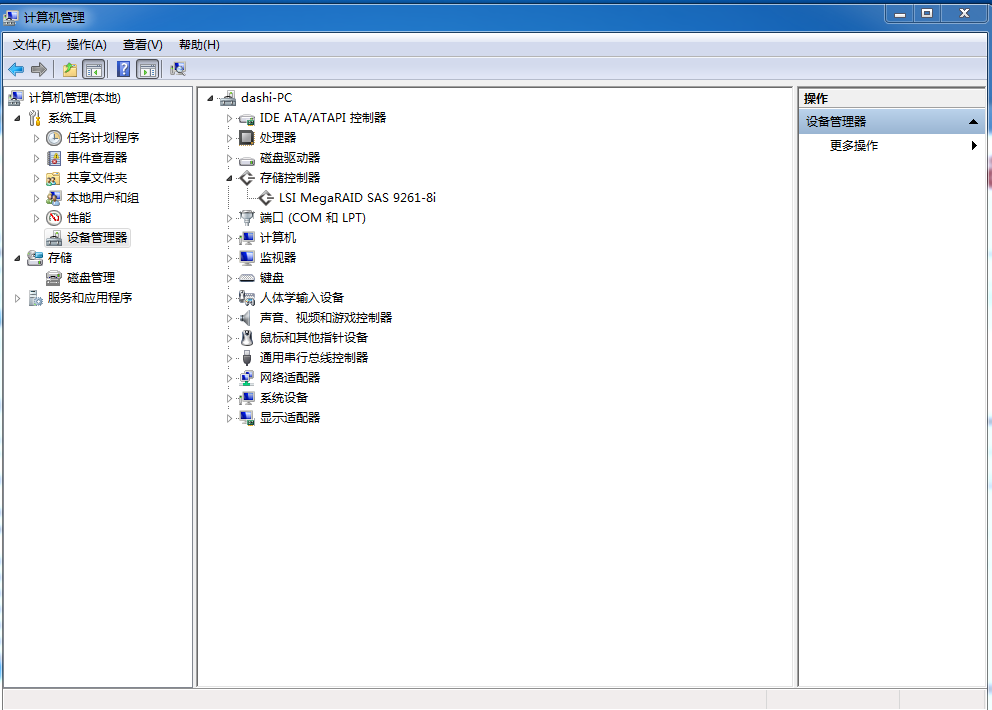
Task: Select 计算机管理(本地) root item
Action: 75,97
